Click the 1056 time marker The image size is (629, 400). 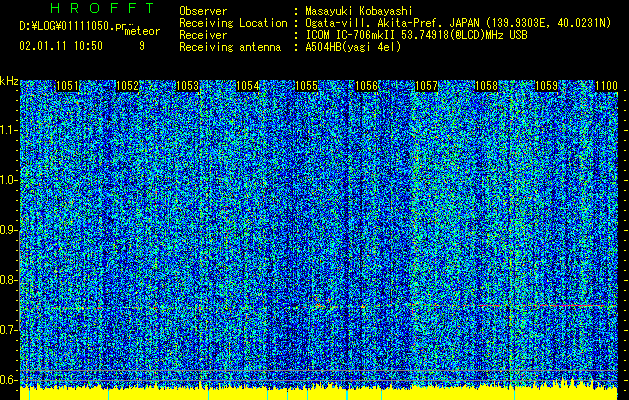point(366,86)
